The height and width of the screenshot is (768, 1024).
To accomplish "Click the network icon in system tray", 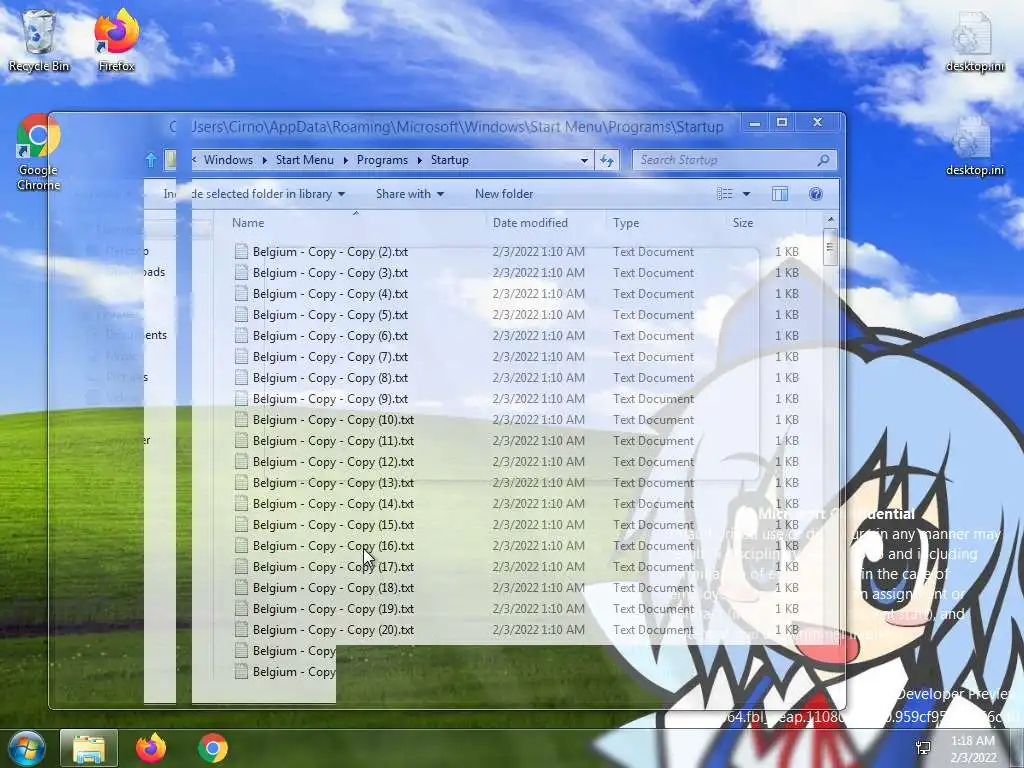I will click(923, 748).
